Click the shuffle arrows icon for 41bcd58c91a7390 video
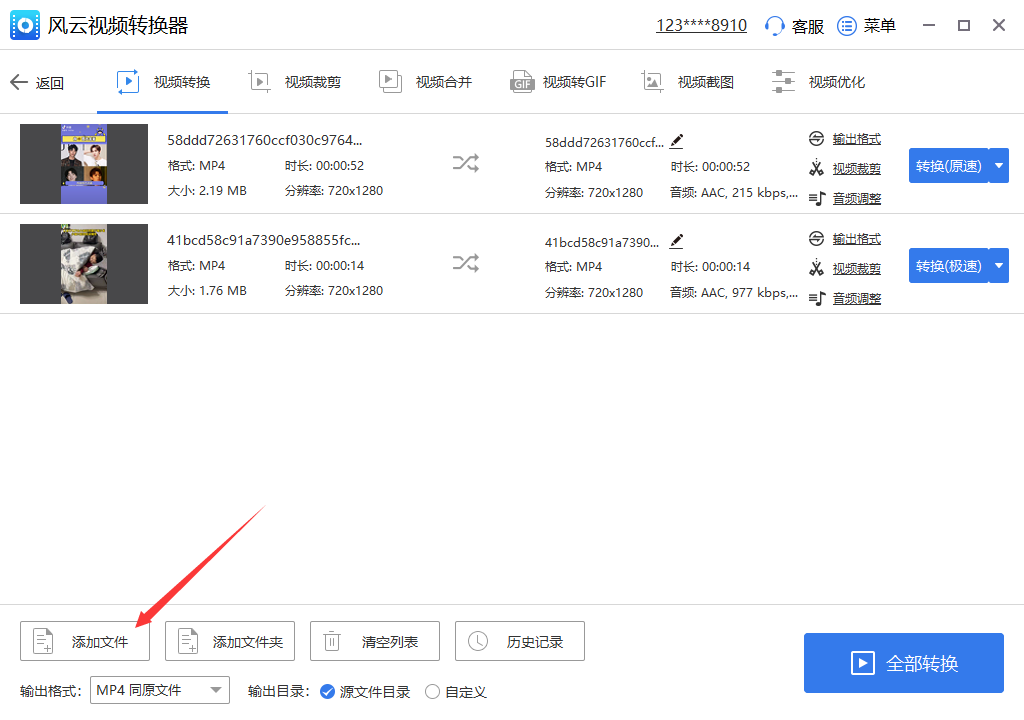 [466, 263]
